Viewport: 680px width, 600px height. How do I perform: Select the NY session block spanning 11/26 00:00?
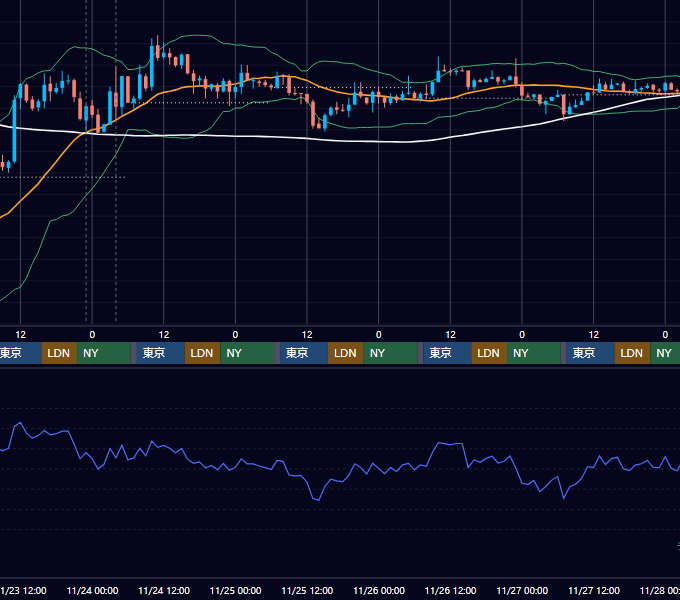tap(390, 353)
